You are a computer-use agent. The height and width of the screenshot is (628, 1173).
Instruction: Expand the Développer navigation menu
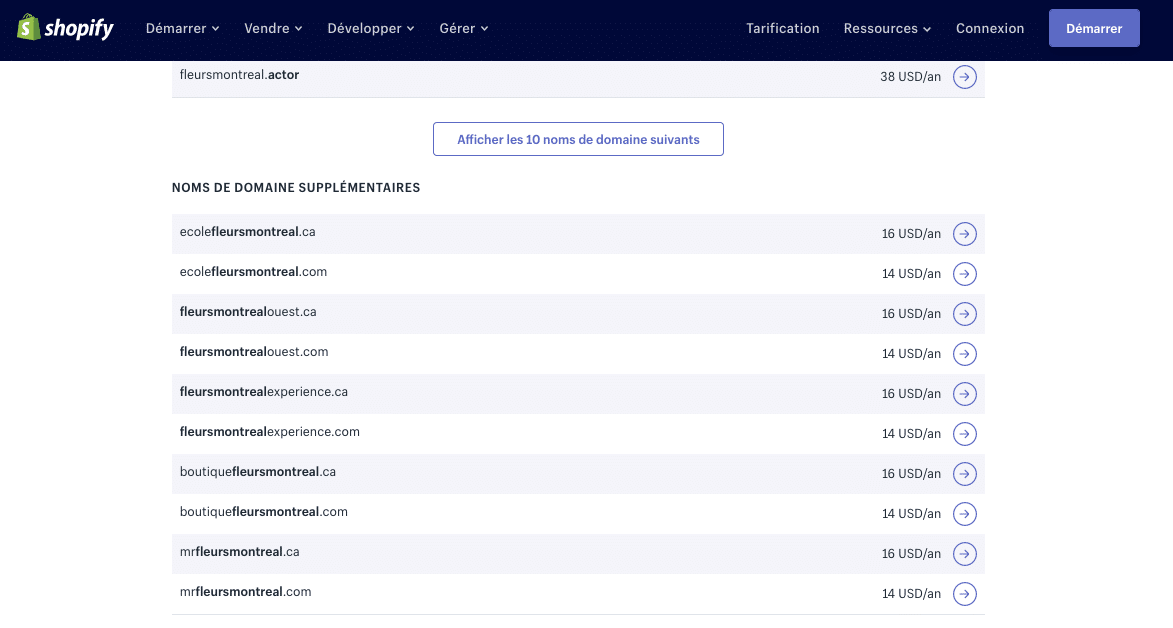[370, 29]
